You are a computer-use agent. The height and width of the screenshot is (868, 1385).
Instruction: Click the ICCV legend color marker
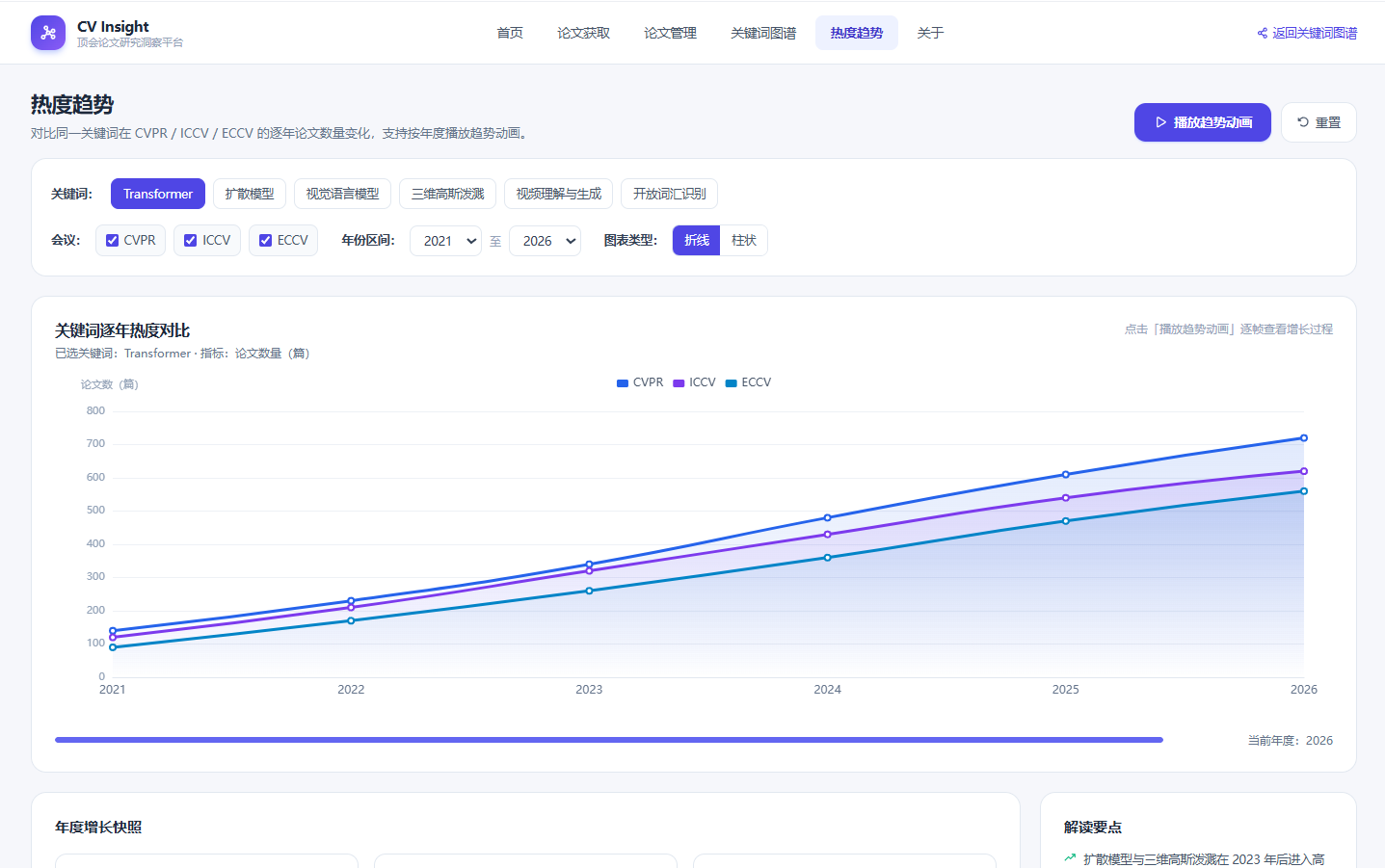[x=679, y=383]
